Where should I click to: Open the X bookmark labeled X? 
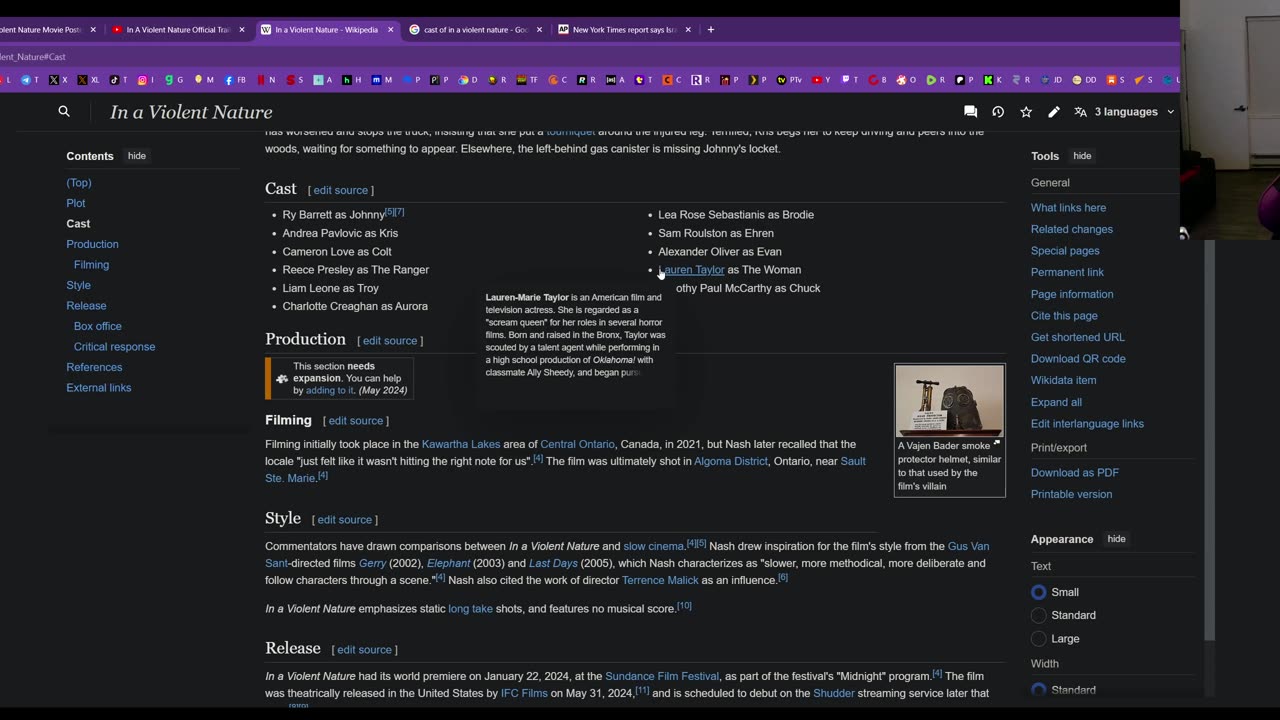[58, 80]
